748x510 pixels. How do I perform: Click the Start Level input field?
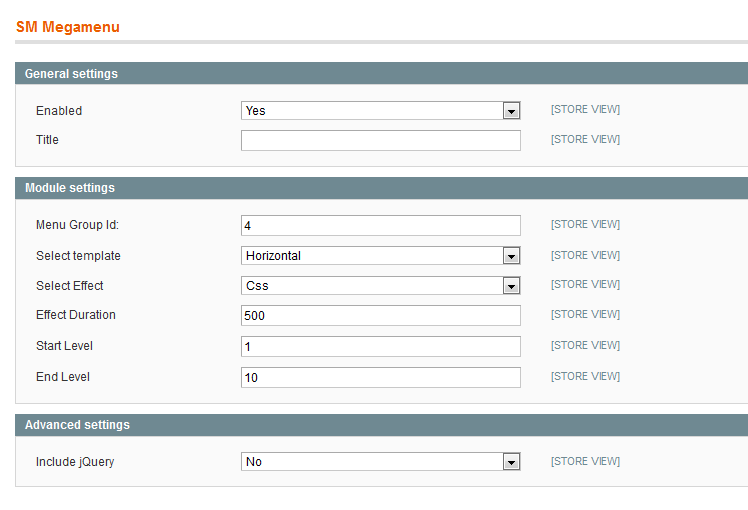pos(380,346)
